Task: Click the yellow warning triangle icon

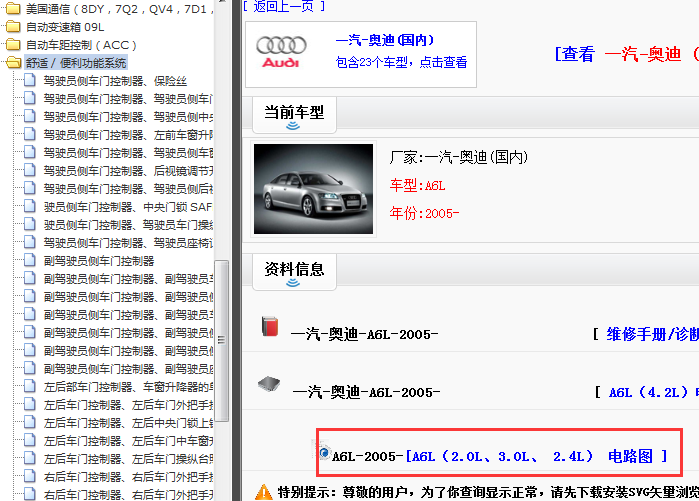Action: [x=263, y=491]
